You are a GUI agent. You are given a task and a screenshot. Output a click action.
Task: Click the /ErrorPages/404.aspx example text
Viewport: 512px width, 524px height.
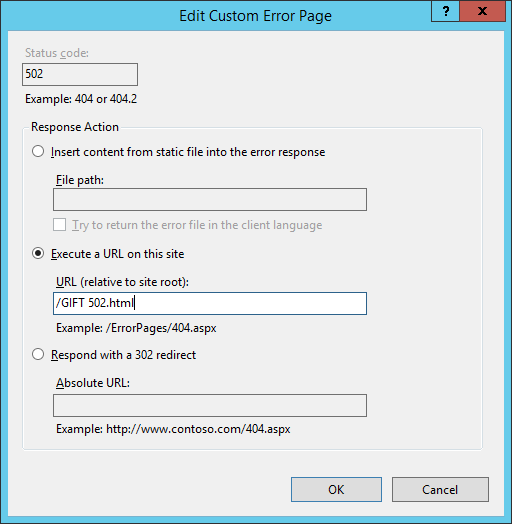161,328
